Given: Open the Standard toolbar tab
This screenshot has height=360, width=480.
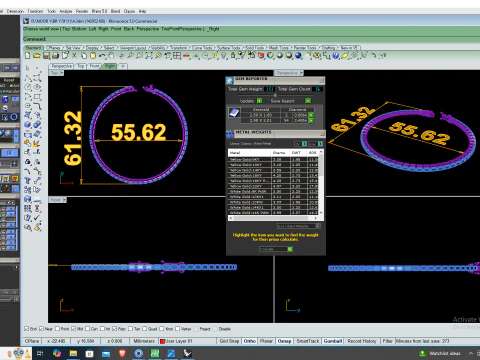Looking at the screenshot, I should pos(33,48).
